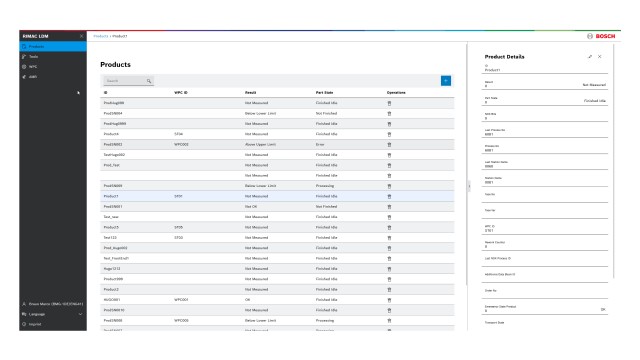This screenshot has width=640, height=360.
Task: Click the Not OK result cell
Action: click(251, 207)
